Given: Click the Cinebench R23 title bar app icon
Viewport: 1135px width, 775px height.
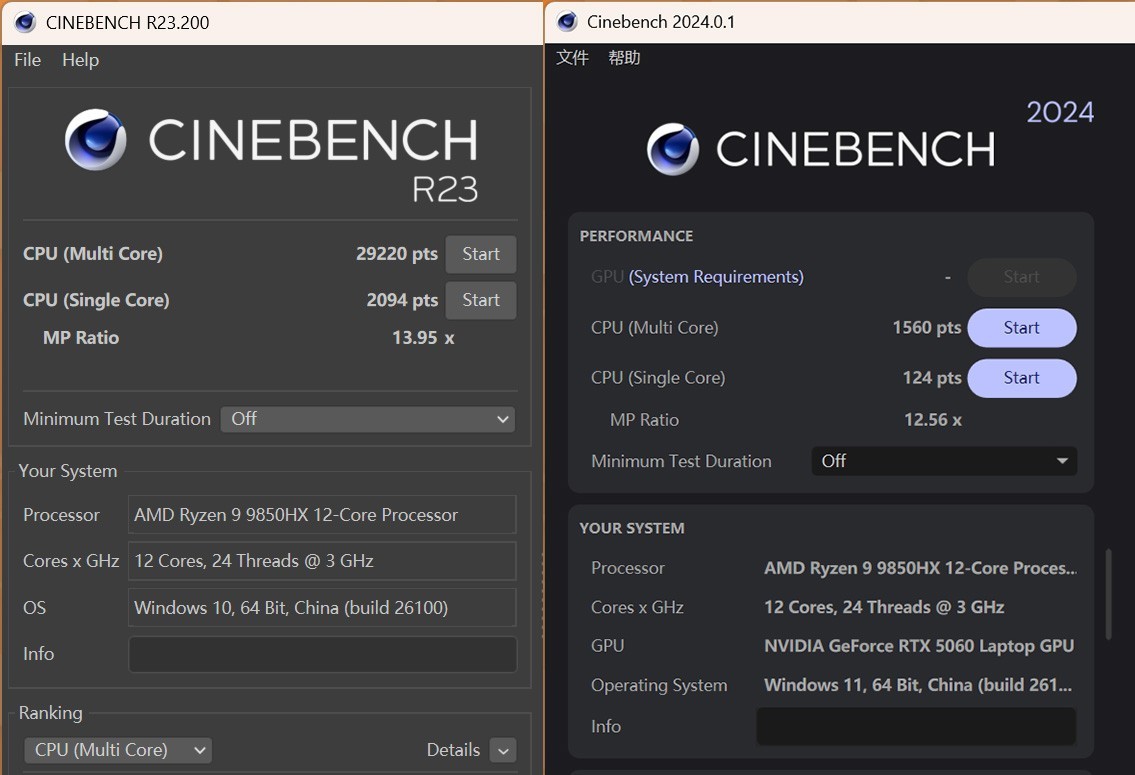Looking at the screenshot, I should 25,22.
